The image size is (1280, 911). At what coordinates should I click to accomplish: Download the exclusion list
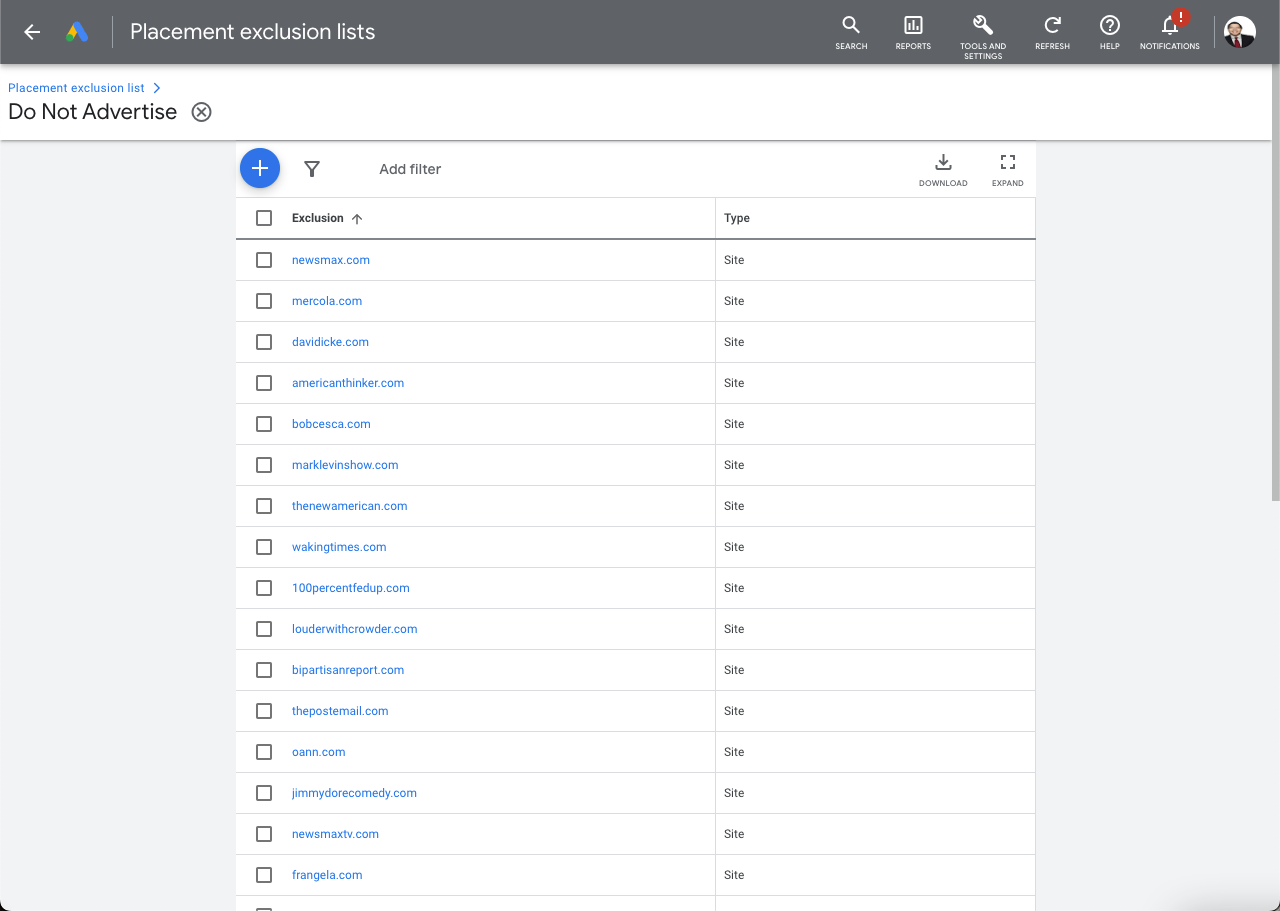click(x=943, y=170)
